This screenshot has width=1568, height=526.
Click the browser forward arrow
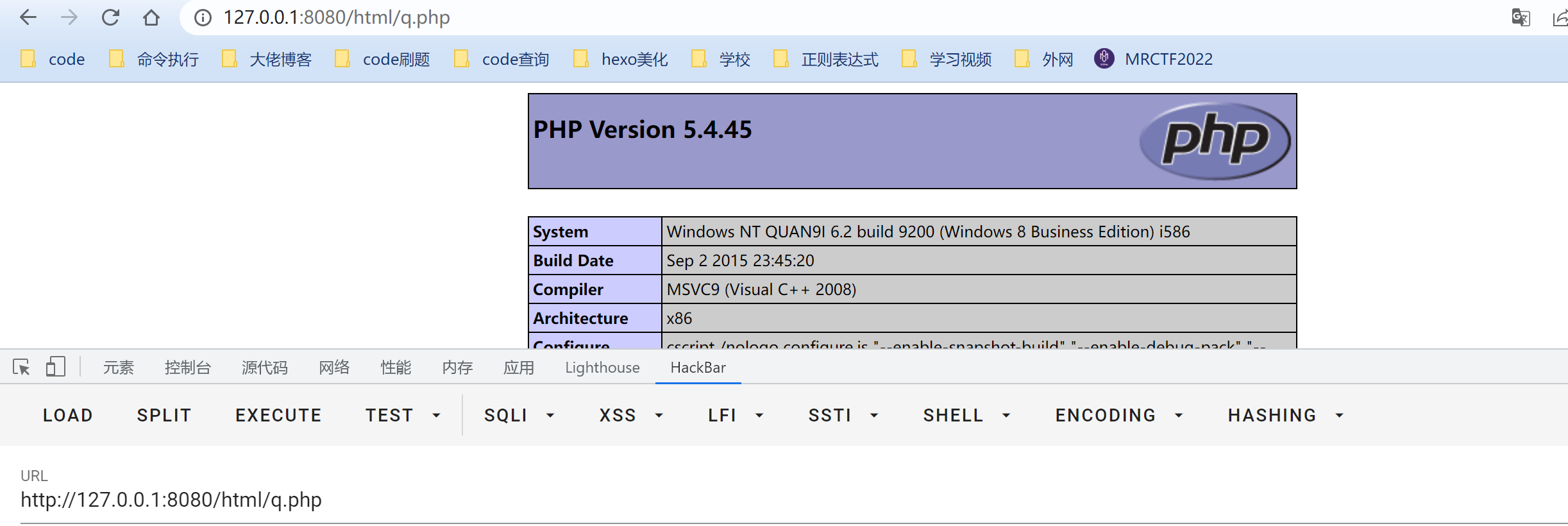point(69,17)
